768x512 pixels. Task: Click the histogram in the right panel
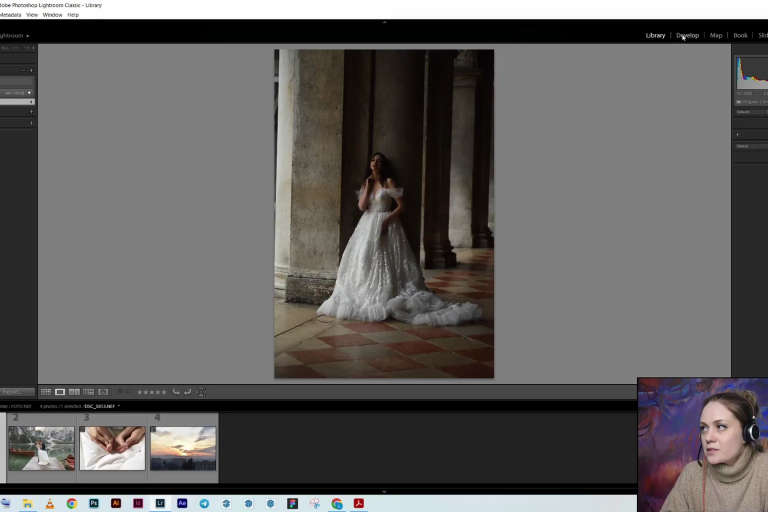click(752, 73)
